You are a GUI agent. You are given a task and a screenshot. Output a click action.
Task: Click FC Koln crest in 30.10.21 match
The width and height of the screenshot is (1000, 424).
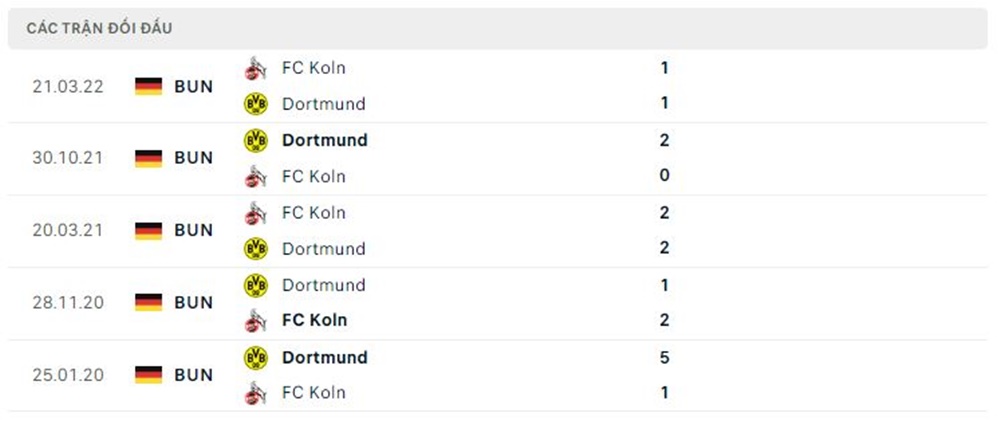pos(256,176)
